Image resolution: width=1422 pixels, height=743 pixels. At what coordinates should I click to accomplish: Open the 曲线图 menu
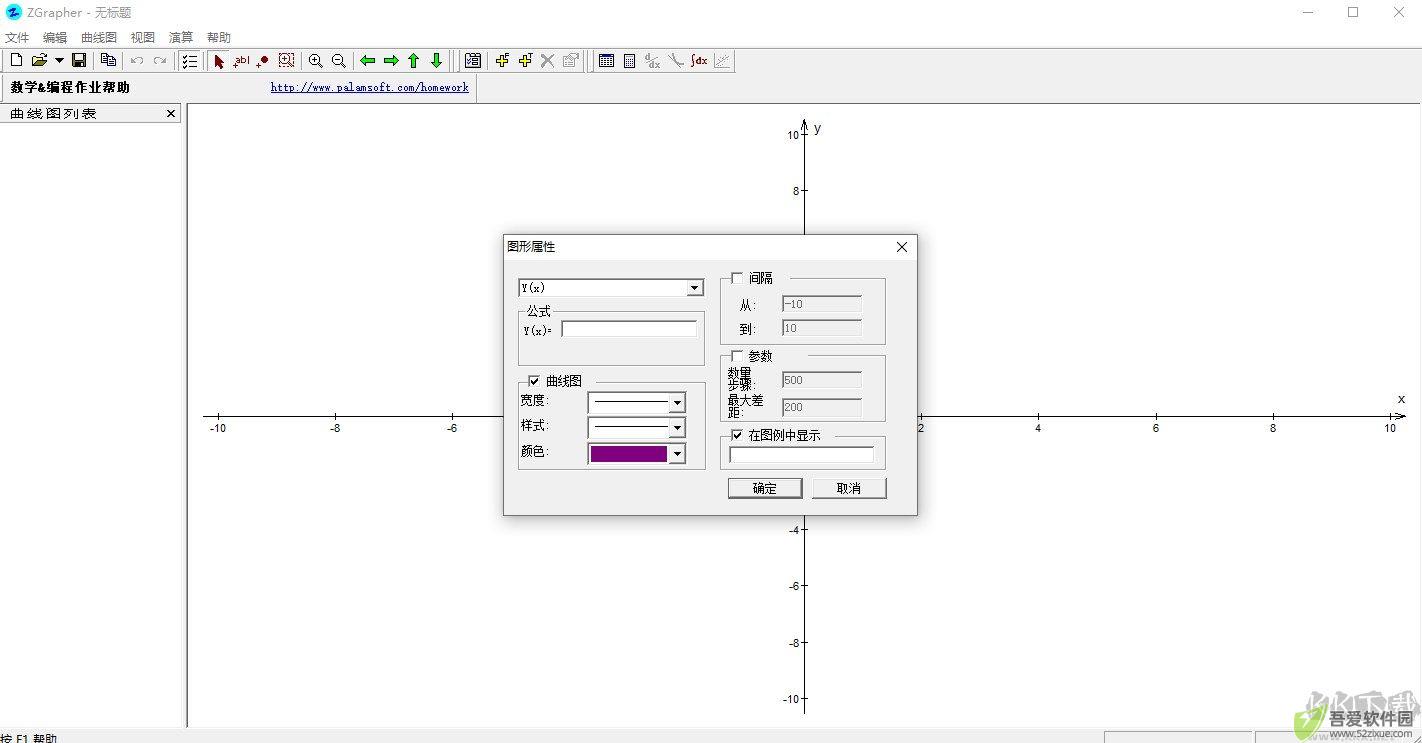click(x=99, y=37)
